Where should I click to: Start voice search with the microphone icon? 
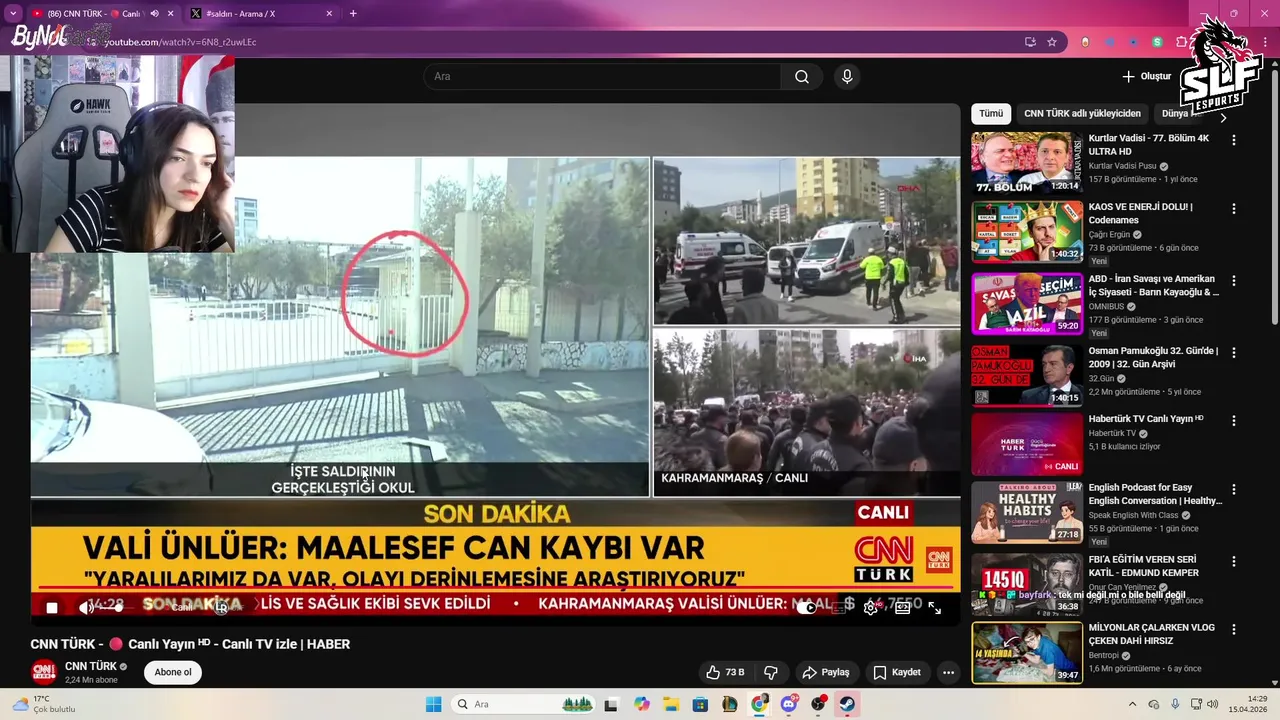pos(847,77)
